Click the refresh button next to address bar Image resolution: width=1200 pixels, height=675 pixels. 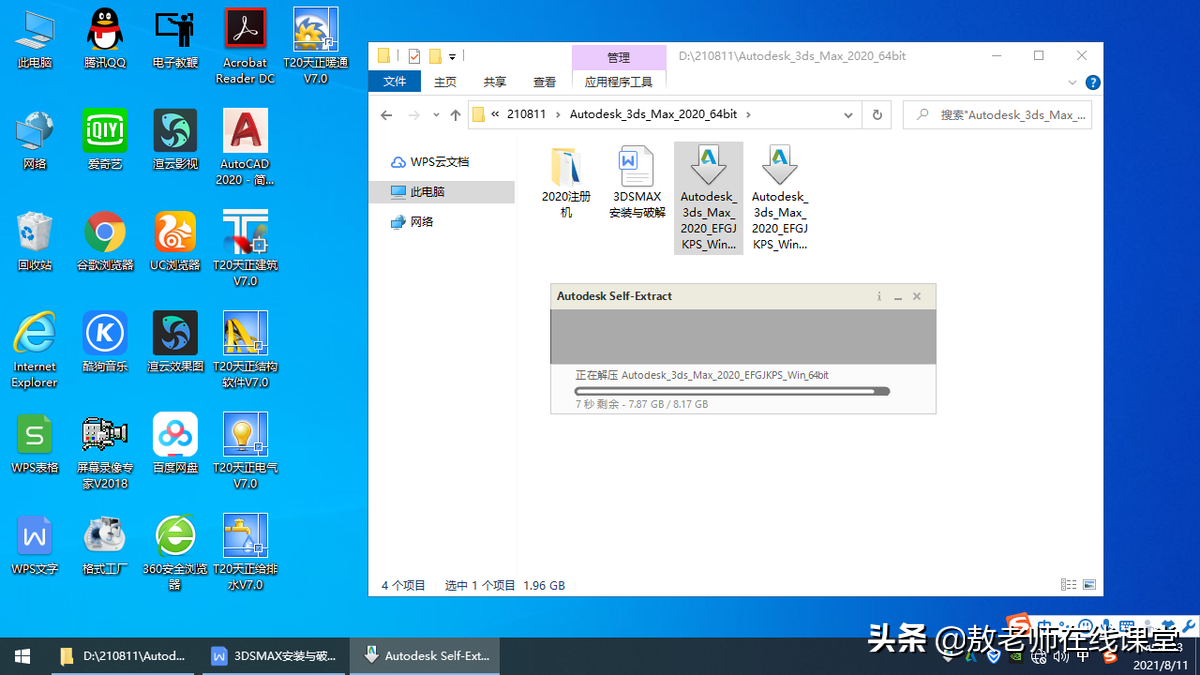876,114
